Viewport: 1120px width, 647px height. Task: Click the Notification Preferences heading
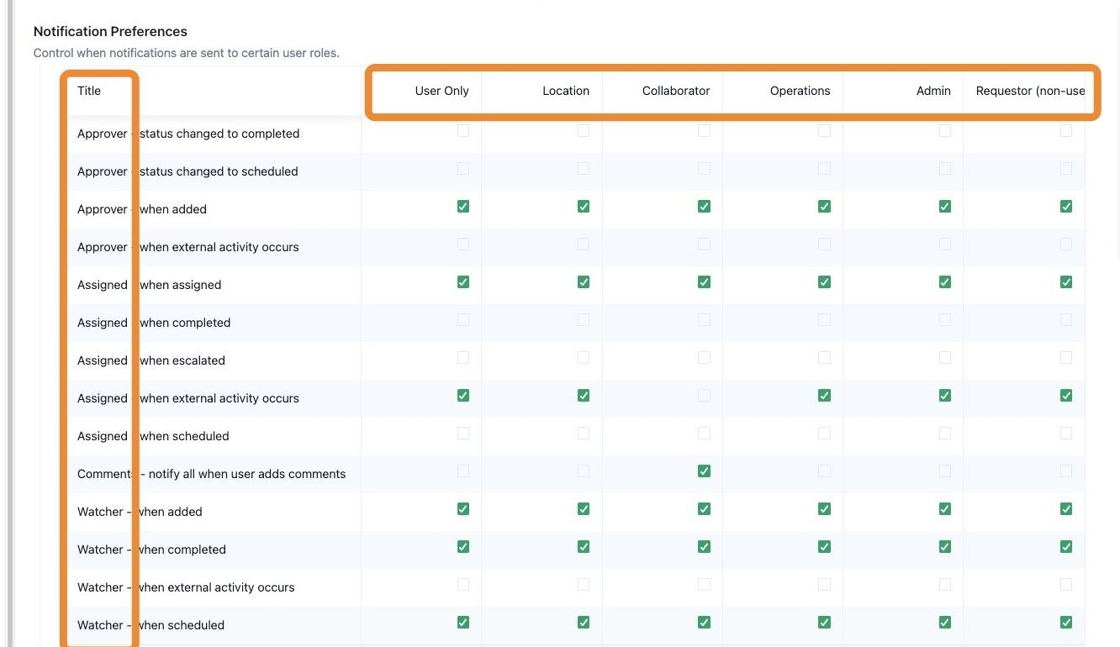[110, 31]
